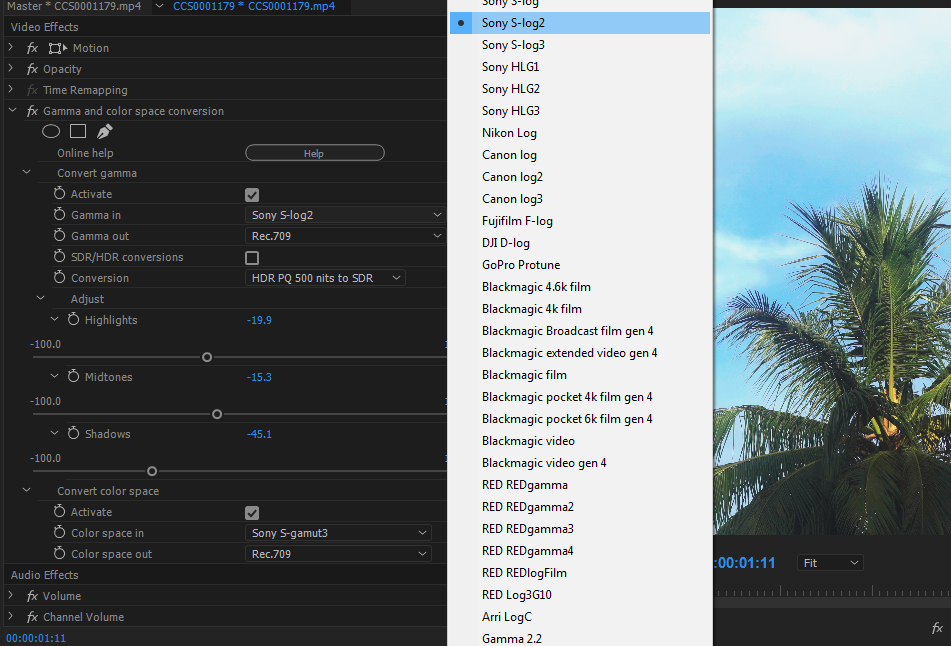Open the Color space in dropdown
Screen dimensions: 951x646
click(338, 533)
